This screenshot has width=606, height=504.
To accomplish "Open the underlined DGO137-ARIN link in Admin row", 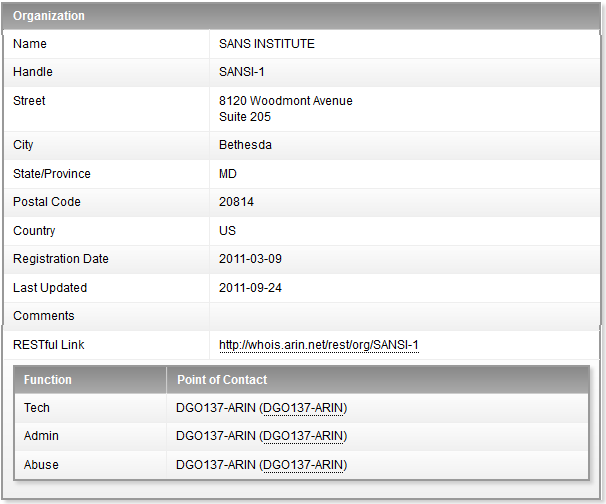I will click(x=303, y=436).
